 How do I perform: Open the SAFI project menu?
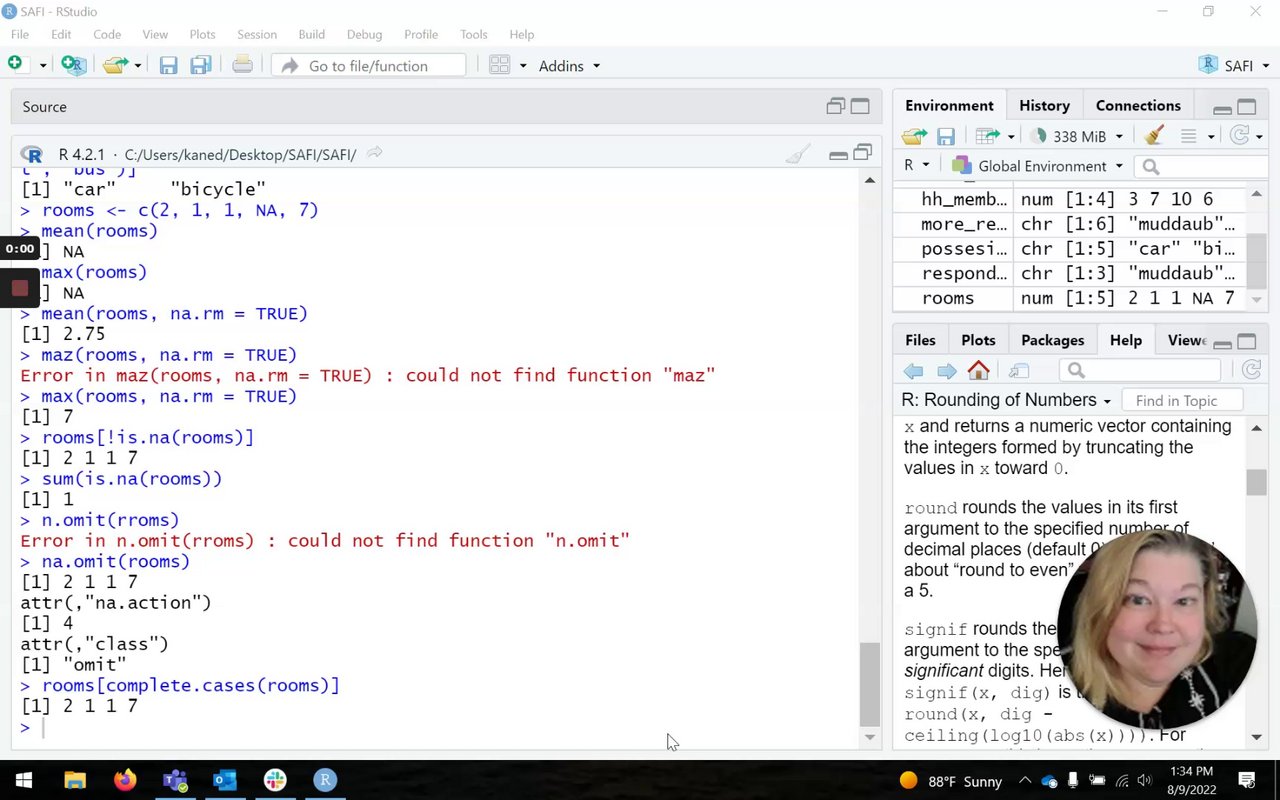pyautogui.click(x=1234, y=66)
